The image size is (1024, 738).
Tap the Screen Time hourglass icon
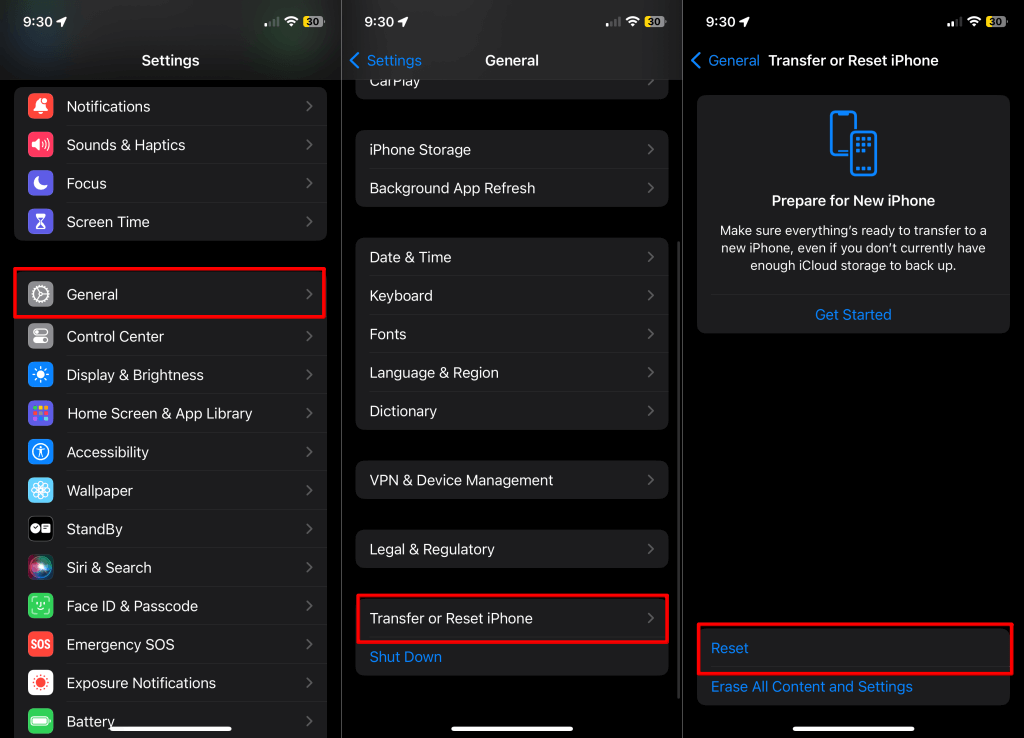point(40,222)
